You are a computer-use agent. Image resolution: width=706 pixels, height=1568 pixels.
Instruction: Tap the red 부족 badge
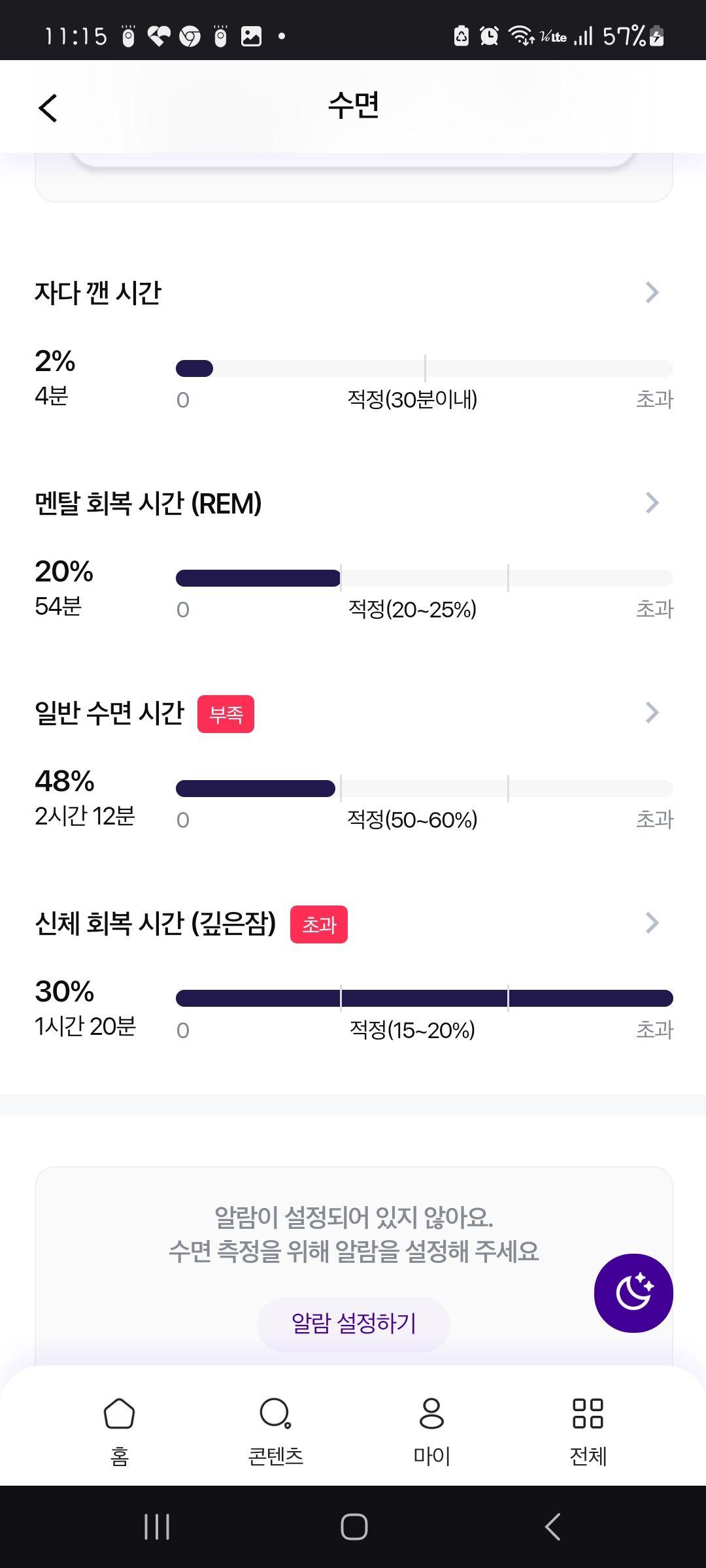click(226, 714)
